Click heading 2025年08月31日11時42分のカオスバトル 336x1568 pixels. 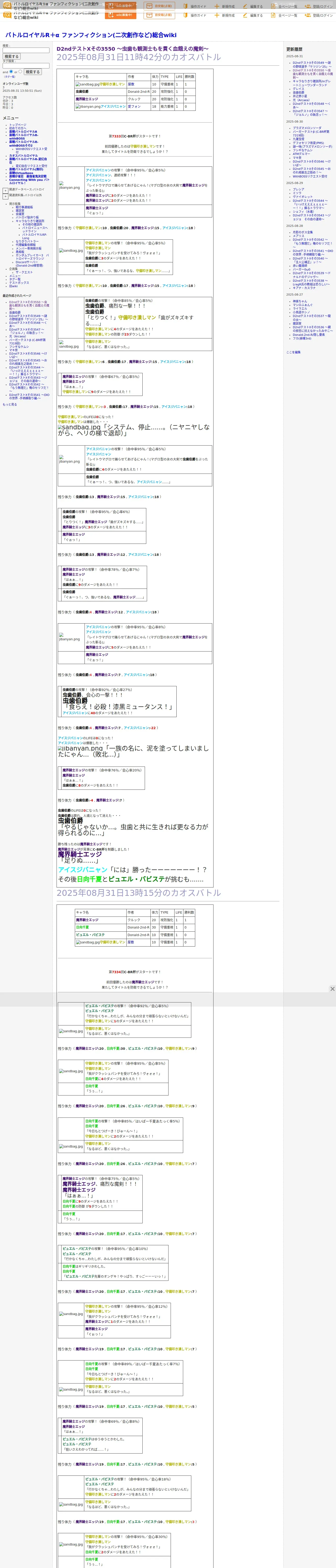point(139,57)
